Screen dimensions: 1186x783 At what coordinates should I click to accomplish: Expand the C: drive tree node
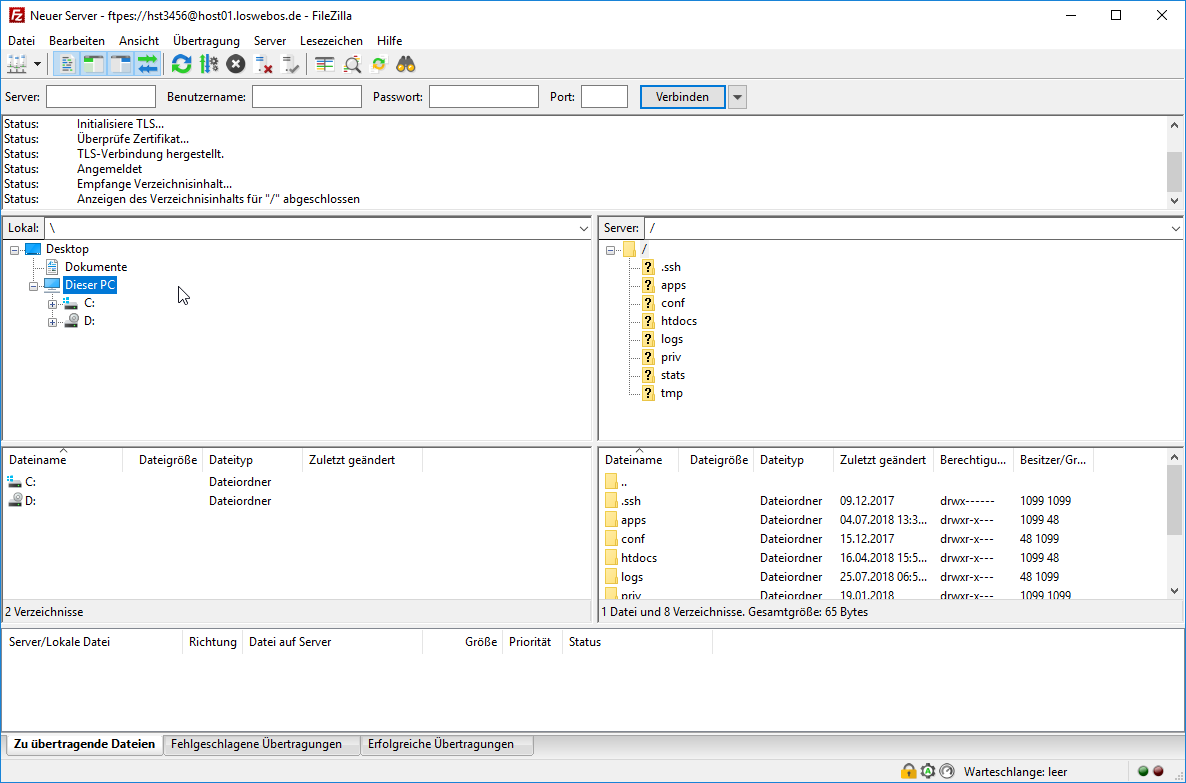(53, 303)
